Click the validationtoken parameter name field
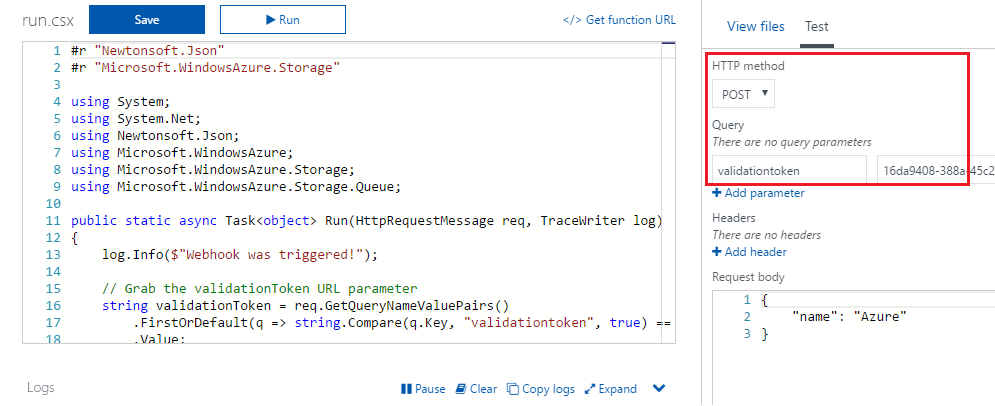995x406 pixels. (789, 170)
